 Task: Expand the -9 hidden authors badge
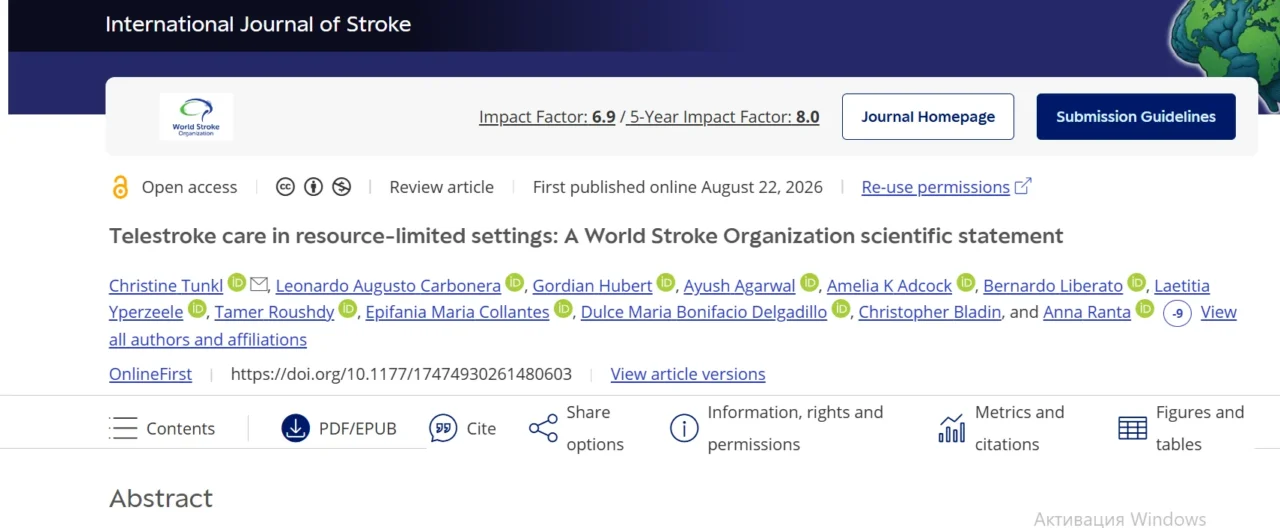pos(1177,314)
